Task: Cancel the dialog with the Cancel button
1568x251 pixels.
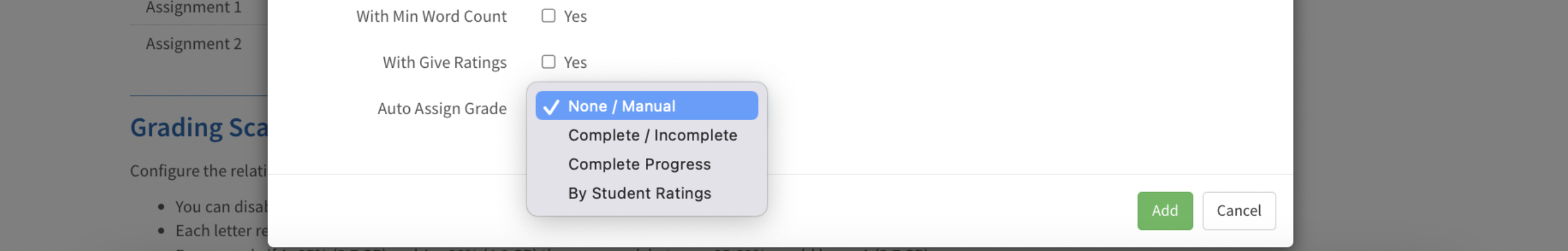Action: pyautogui.click(x=1239, y=211)
